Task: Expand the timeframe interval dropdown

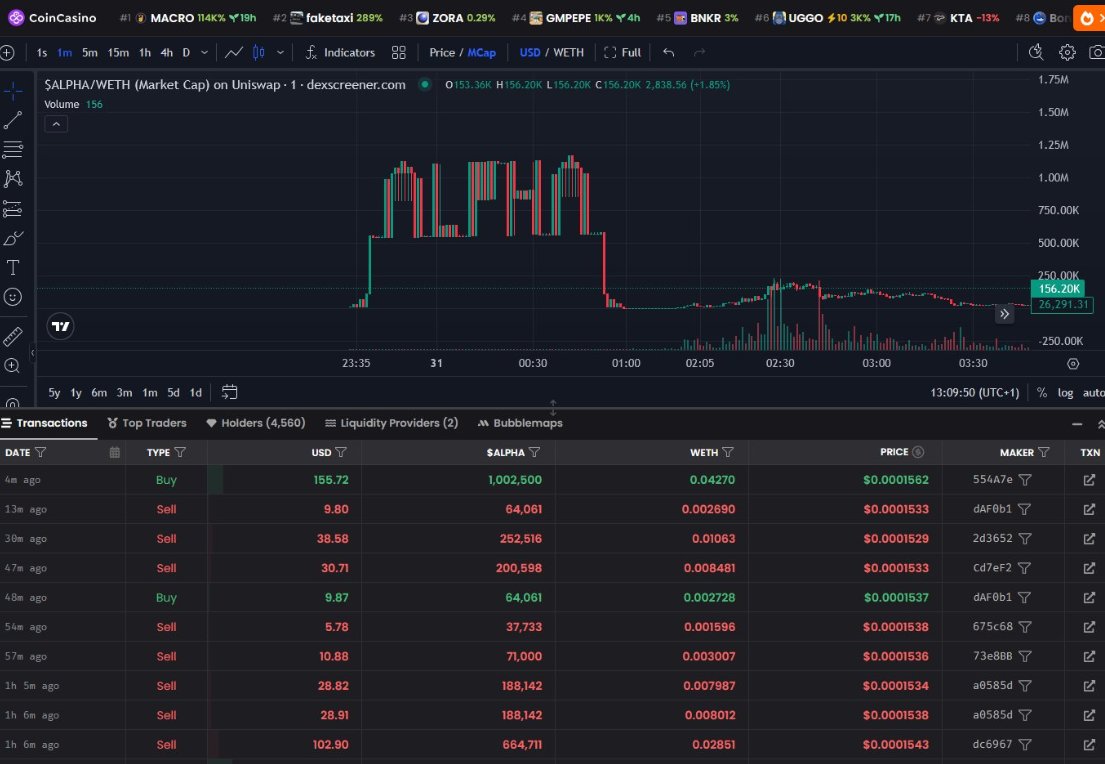Action: pos(204,52)
